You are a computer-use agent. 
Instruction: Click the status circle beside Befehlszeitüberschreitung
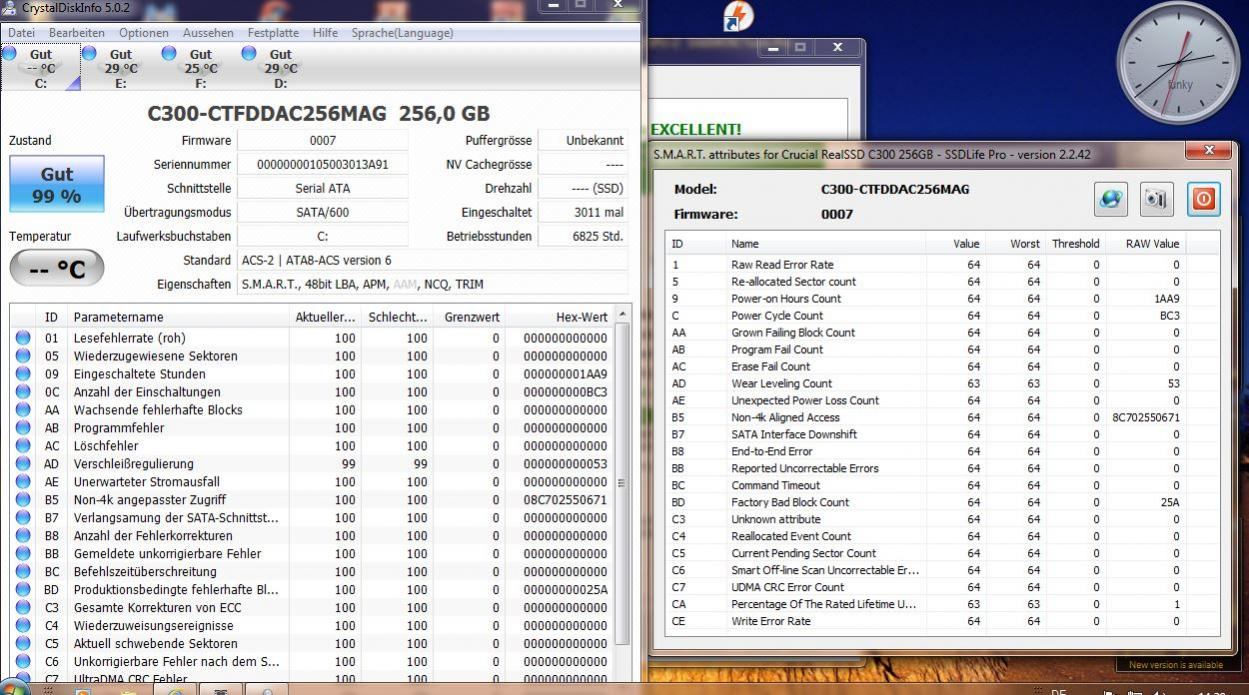23,572
